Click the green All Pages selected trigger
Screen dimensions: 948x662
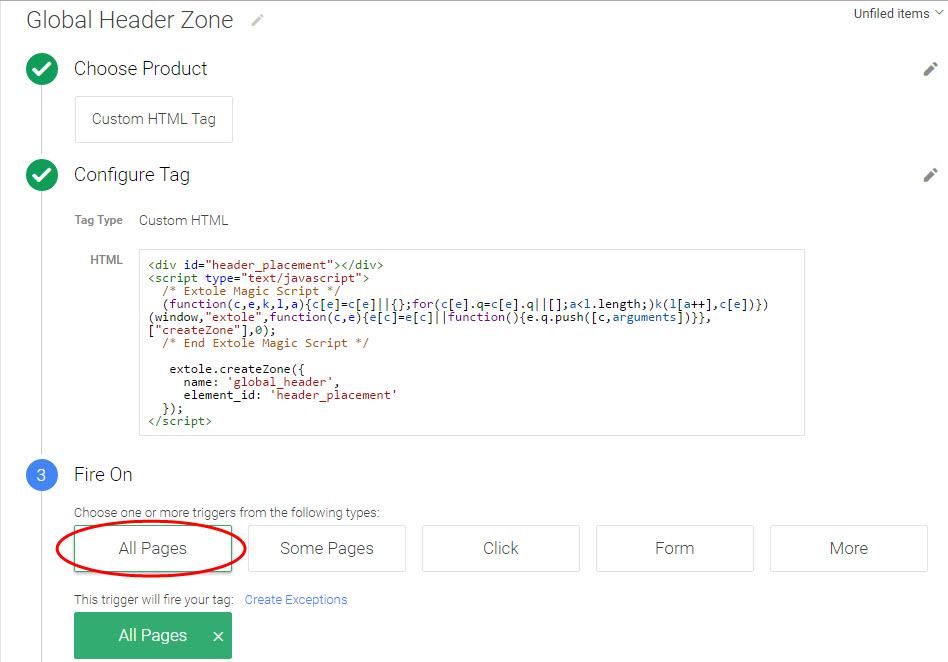click(x=153, y=635)
